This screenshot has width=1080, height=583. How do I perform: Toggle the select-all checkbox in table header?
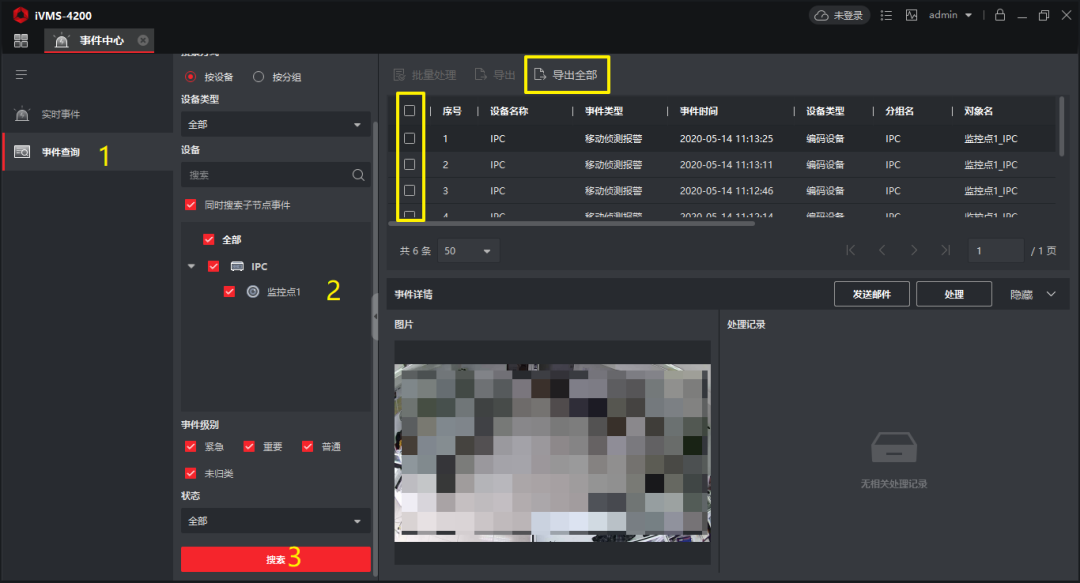click(x=409, y=110)
